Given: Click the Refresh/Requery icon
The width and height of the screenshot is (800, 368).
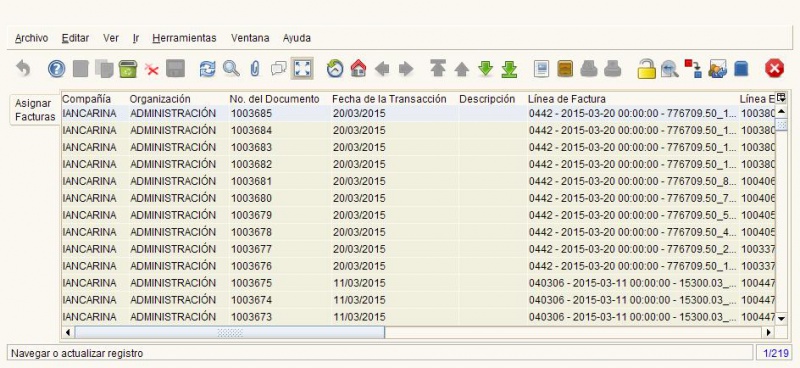Looking at the screenshot, I should (x=207, y=68).
